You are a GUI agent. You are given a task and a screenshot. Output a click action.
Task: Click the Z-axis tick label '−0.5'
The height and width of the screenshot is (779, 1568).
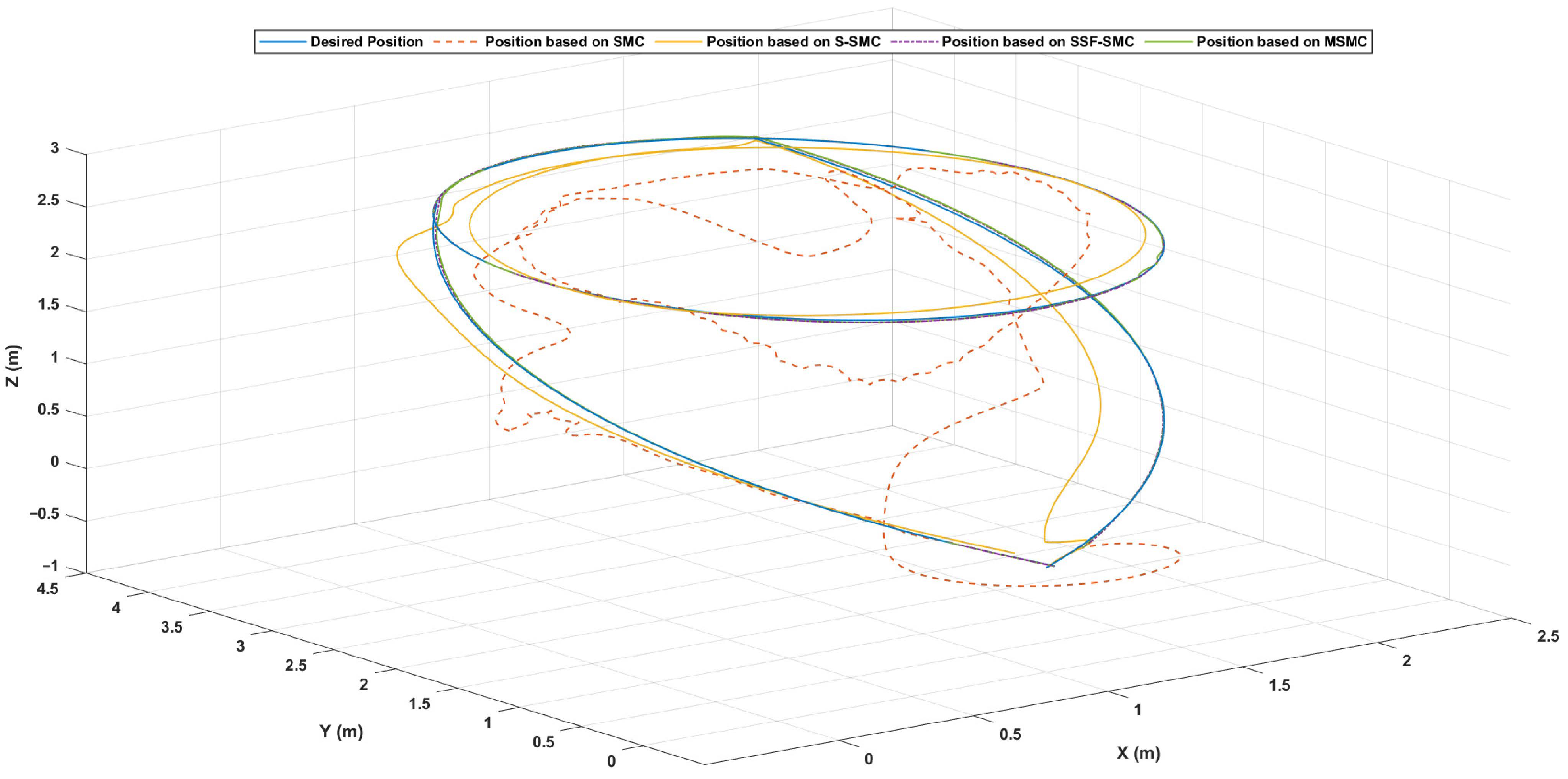45,514
